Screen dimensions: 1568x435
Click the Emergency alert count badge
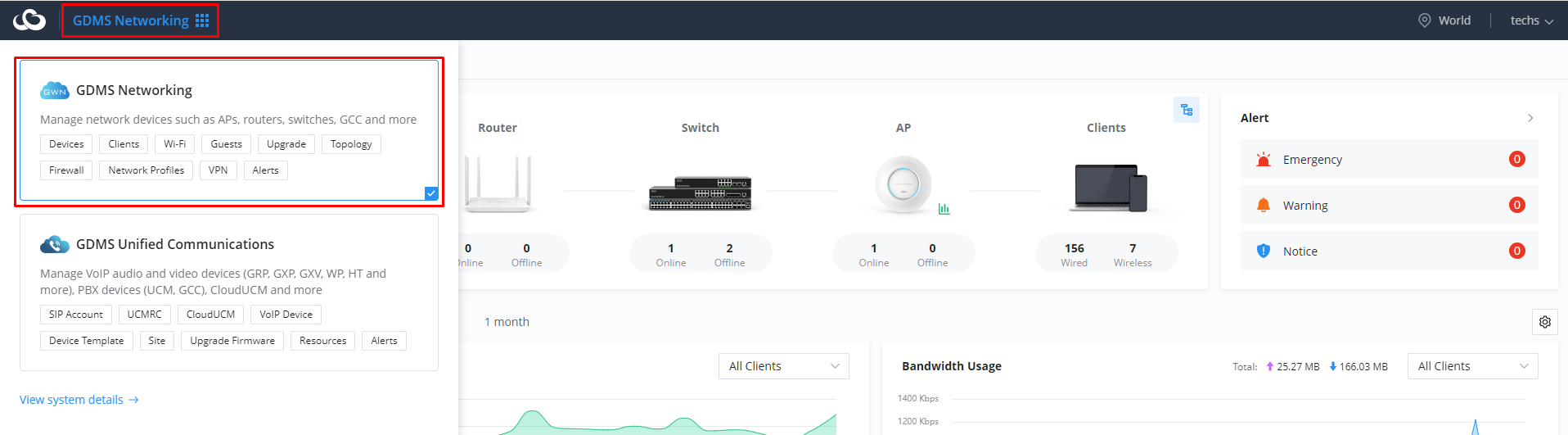(1516, 159)
